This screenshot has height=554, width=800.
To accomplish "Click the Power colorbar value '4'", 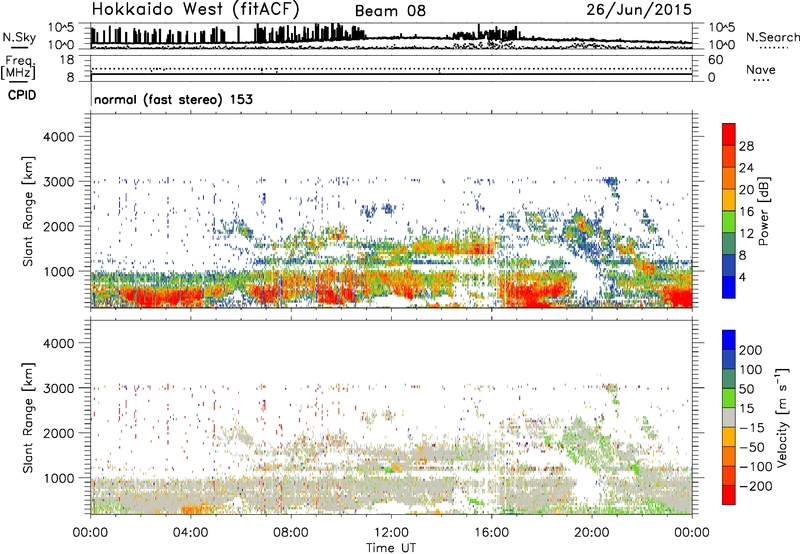I will click(x=743, y=277).
